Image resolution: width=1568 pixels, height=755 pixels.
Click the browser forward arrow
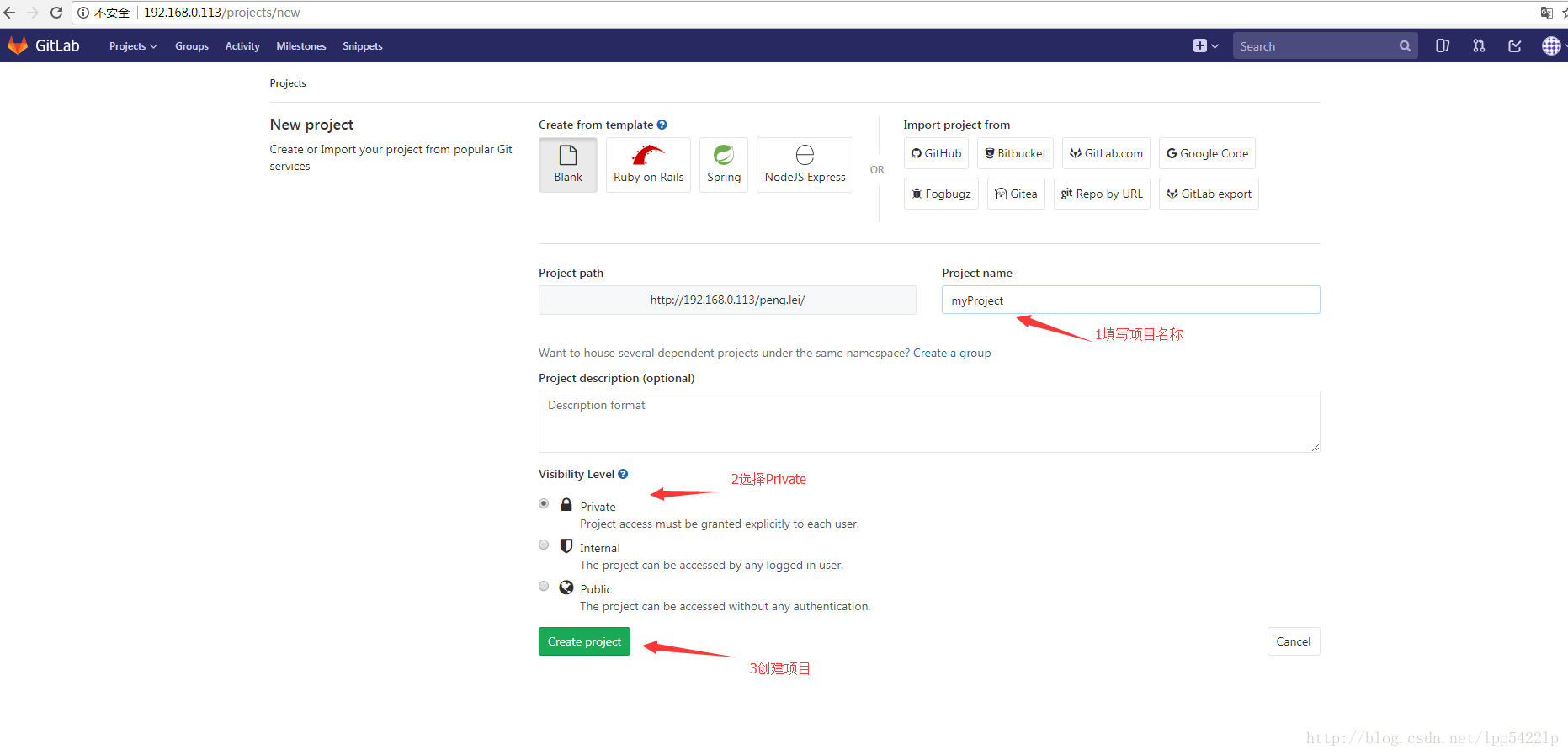coord(33,13)
